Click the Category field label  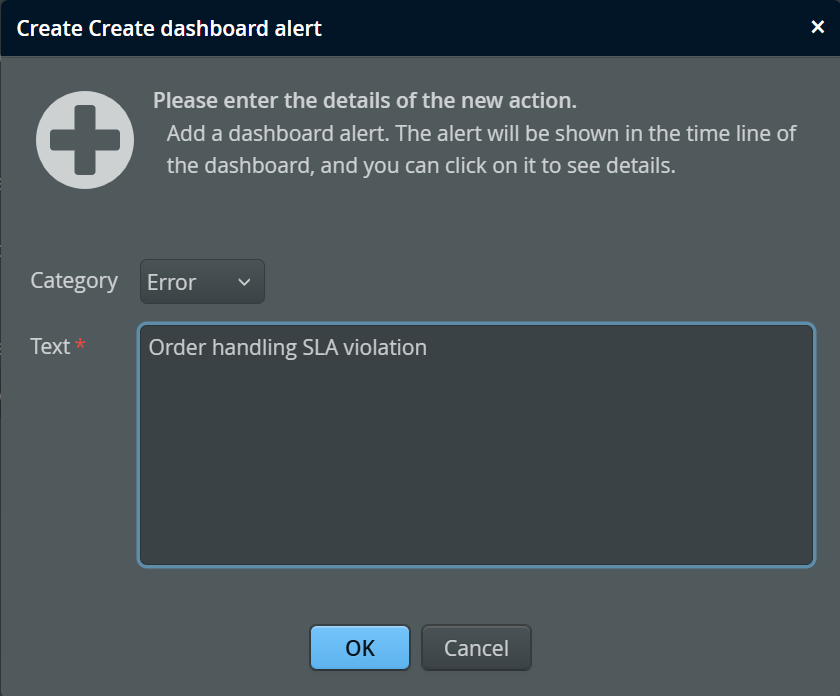pos(74,281)
